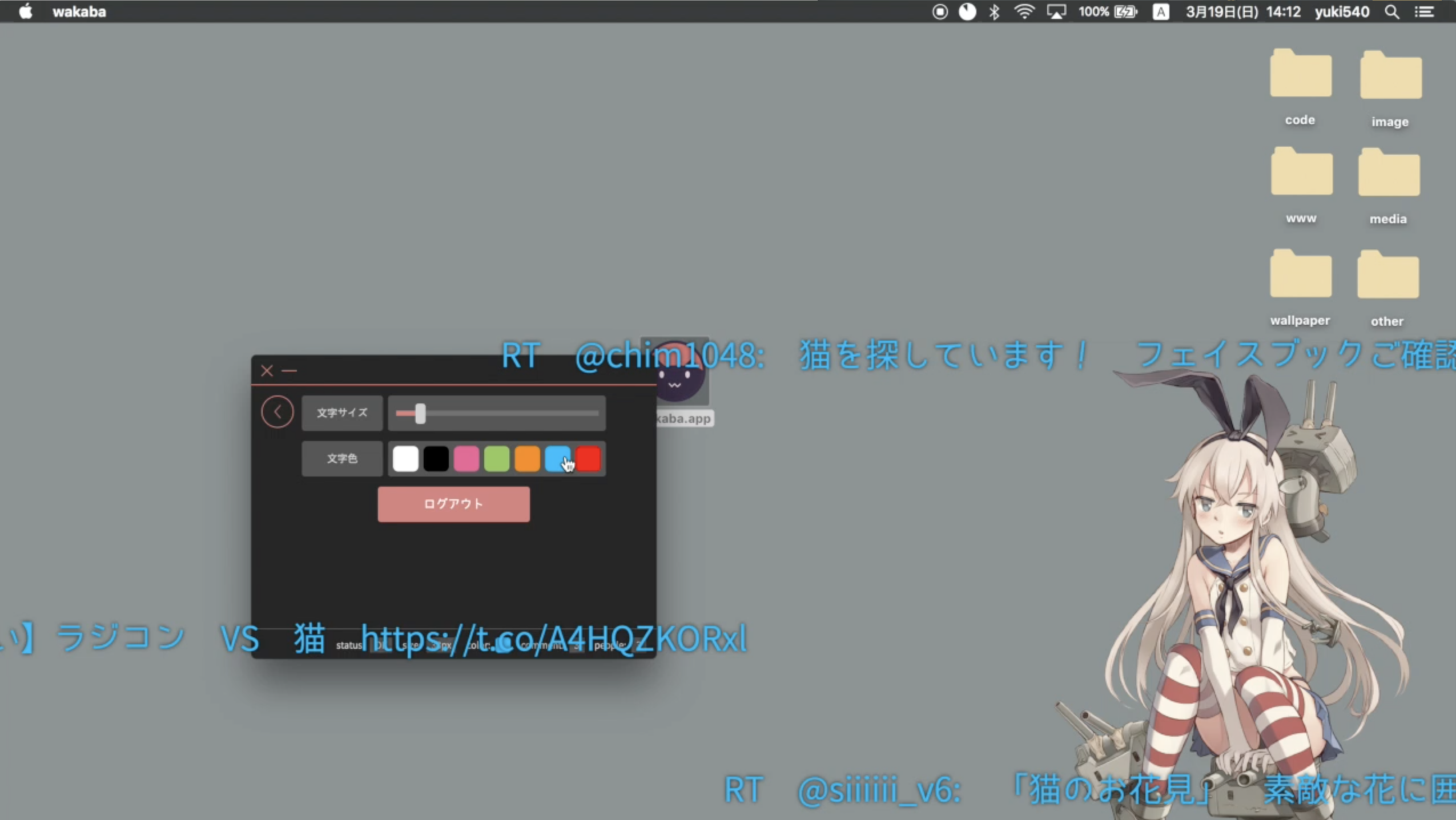Click the back arrow circle icon
Screen dimensions: 1456x820
click(x=277, y=411)
